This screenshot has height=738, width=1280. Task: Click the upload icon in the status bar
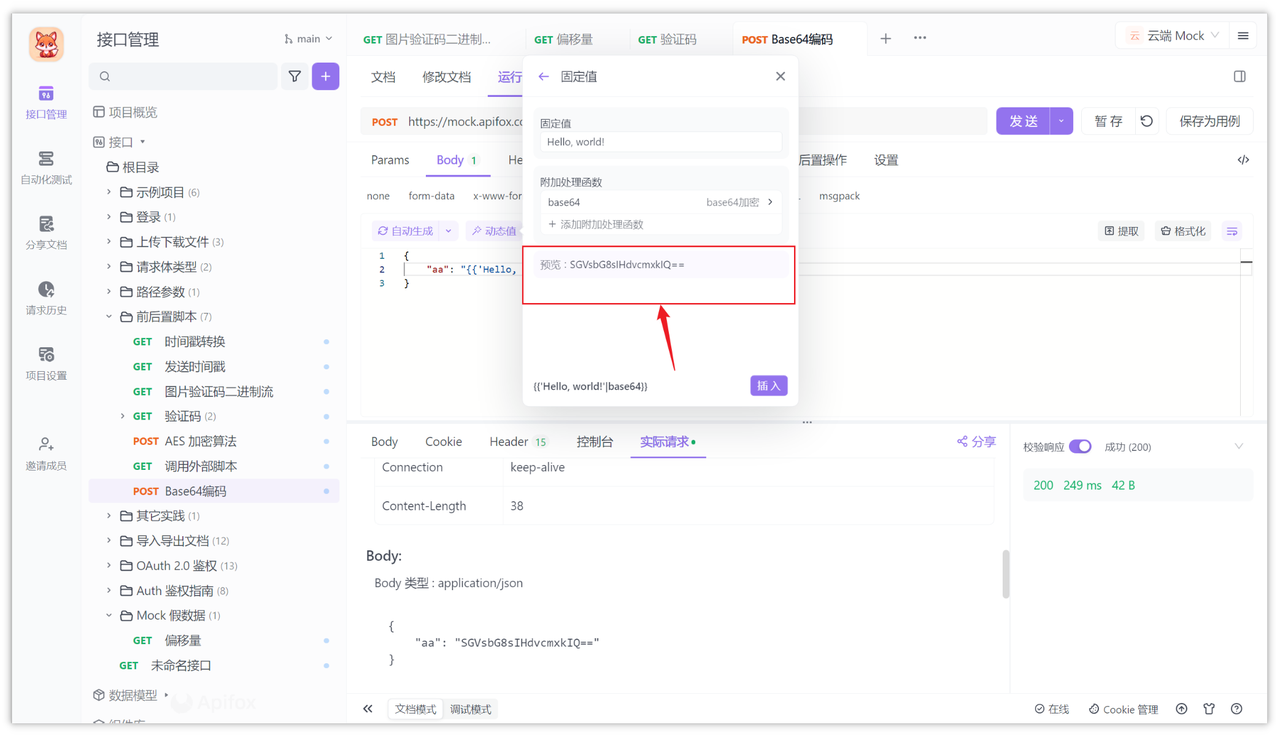[1182, 709]
